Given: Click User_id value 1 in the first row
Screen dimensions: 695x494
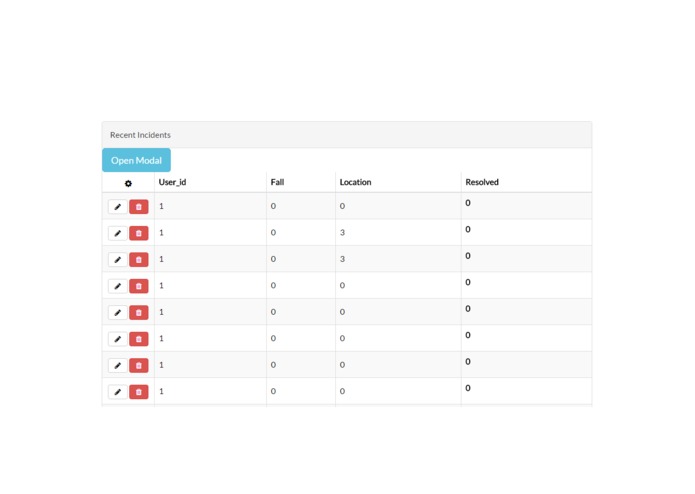Looking at the screenshot, I should (x=161, y=206).
